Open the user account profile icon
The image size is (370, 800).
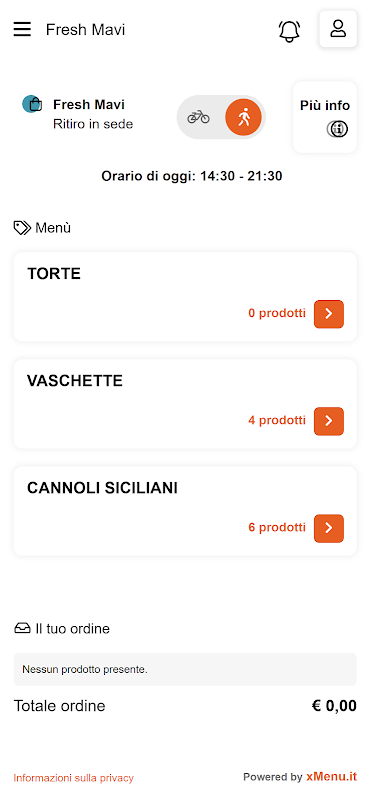(x=338, y=29)
